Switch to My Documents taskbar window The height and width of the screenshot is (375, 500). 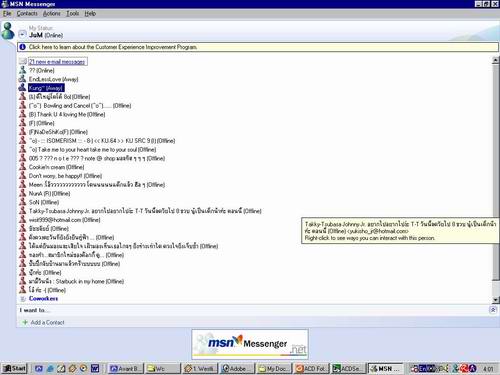point(273,368)
